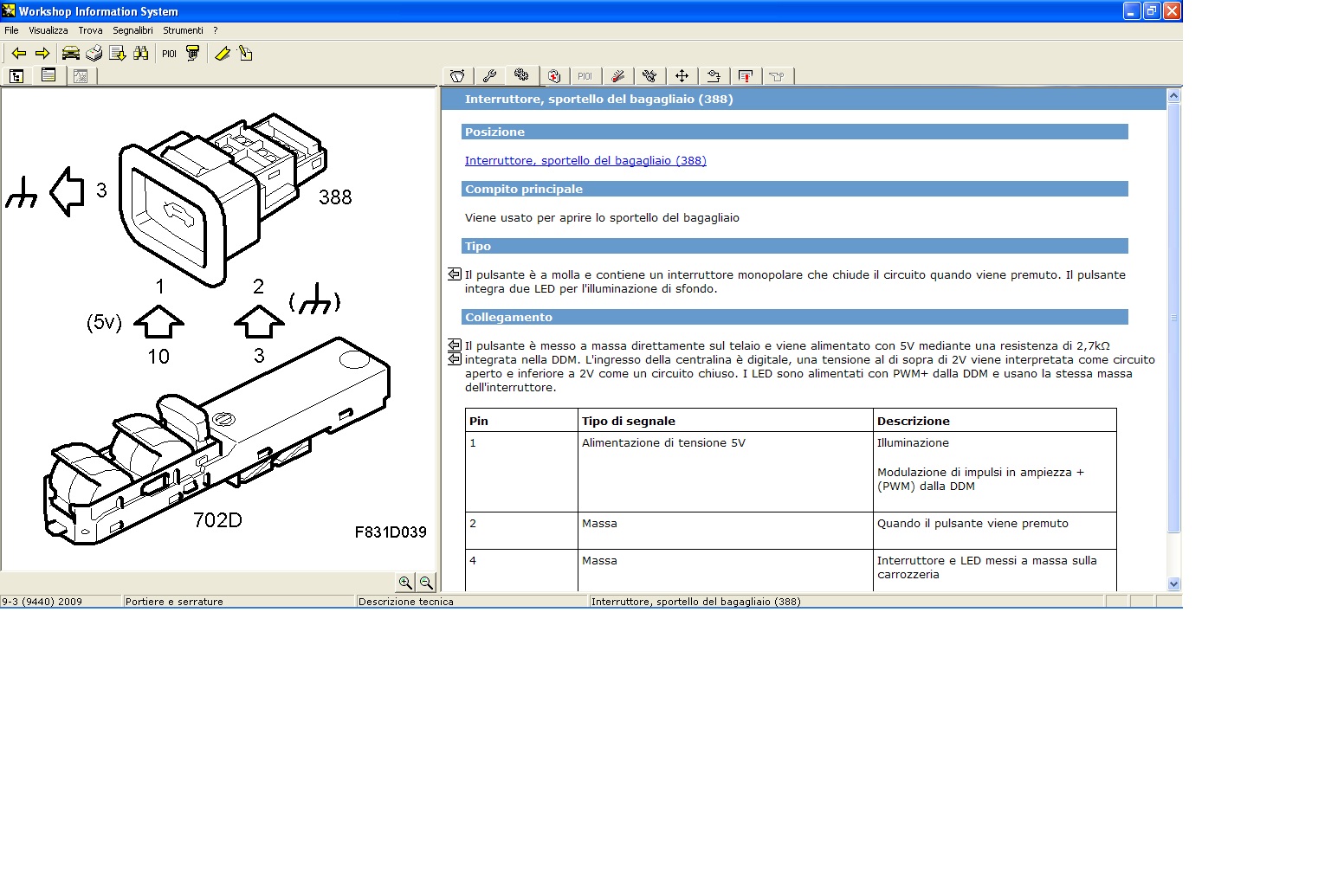Viewport: 1344px width, 896px height.
Task: Click the 'Alimentazione di tensione 5V' table cell
Action: click(726, 472)
